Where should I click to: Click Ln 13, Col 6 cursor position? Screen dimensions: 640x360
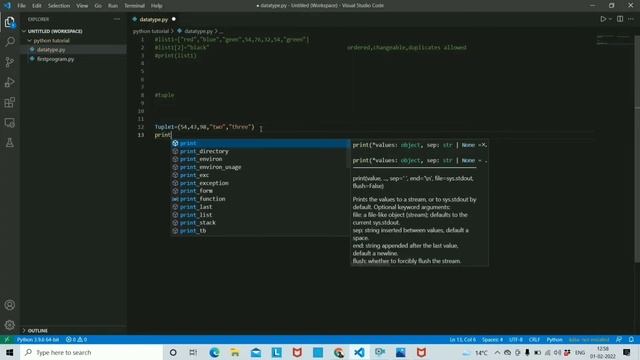click(x=462, y=340)
